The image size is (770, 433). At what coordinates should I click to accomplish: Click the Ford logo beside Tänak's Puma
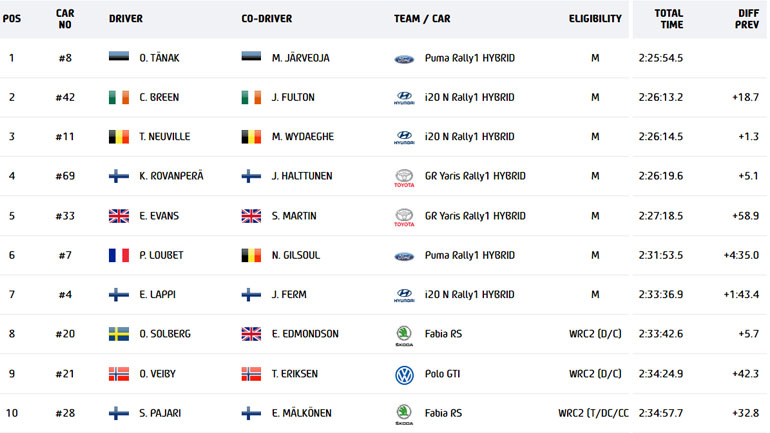click(x=404, y=59)
